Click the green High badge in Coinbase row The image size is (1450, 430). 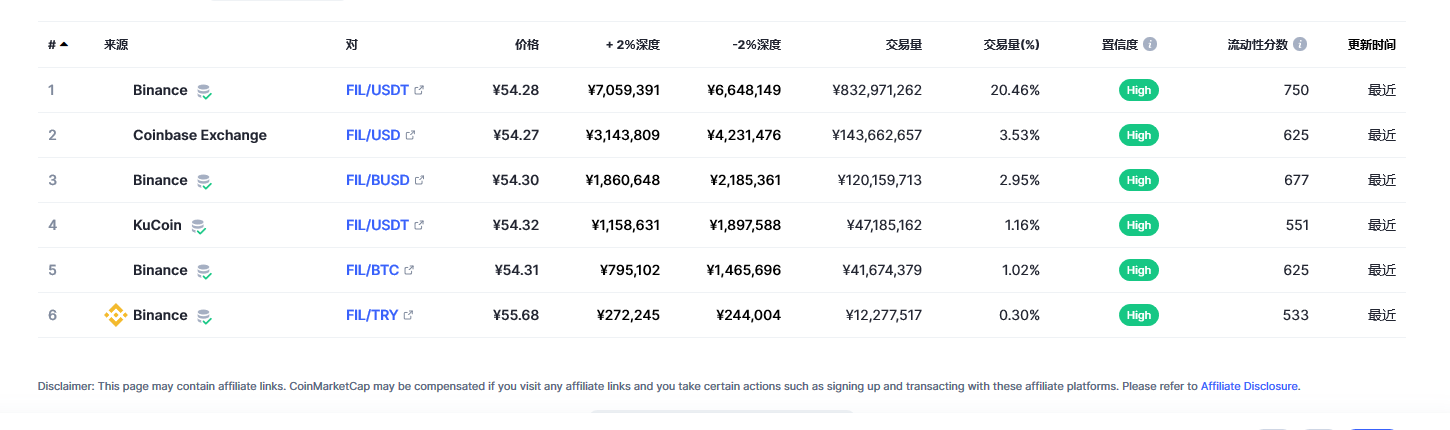1138,135
